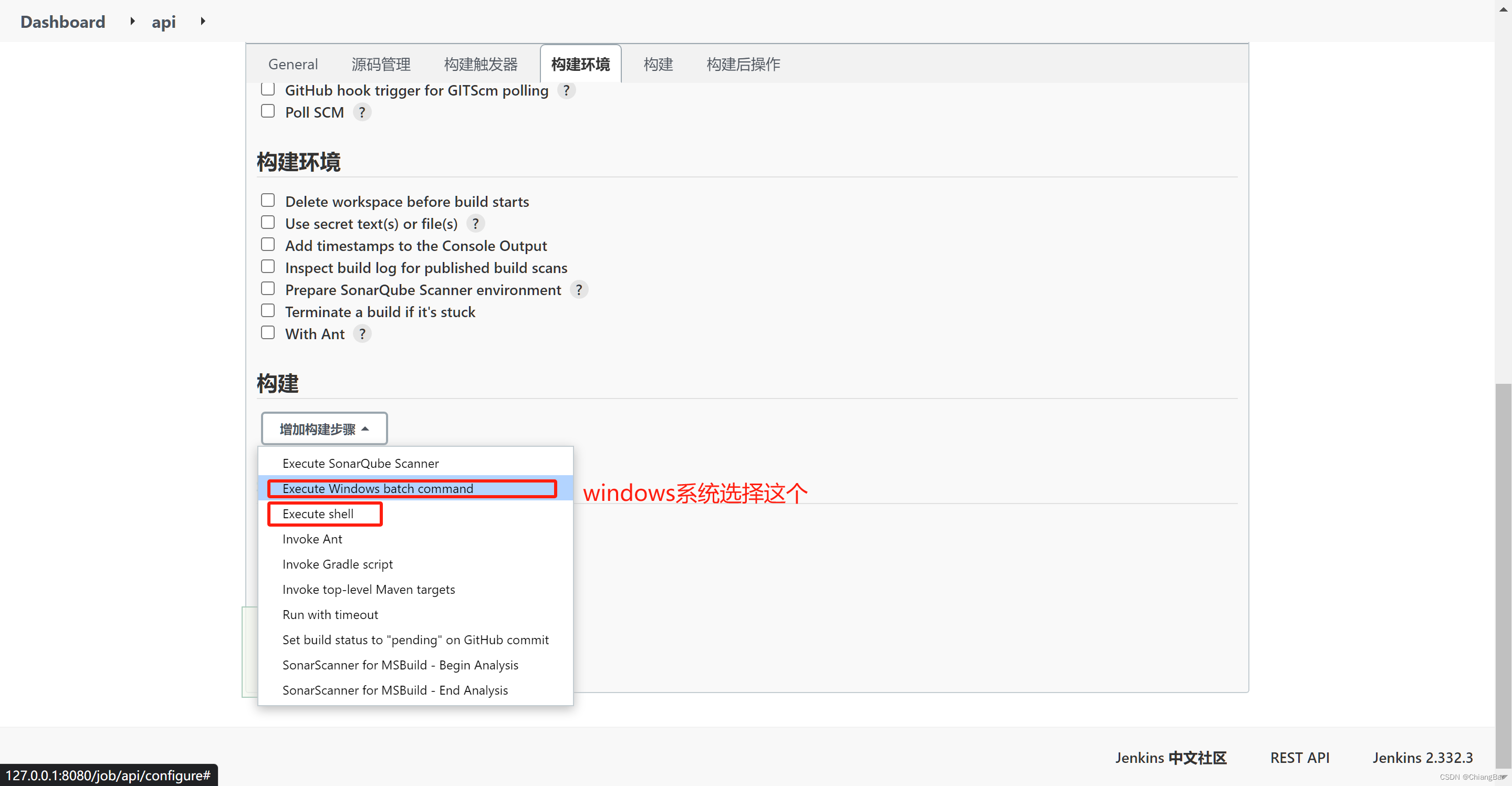Enable Delete workspace before build starts
The image size is (1512, 786).
click(268, 200)
